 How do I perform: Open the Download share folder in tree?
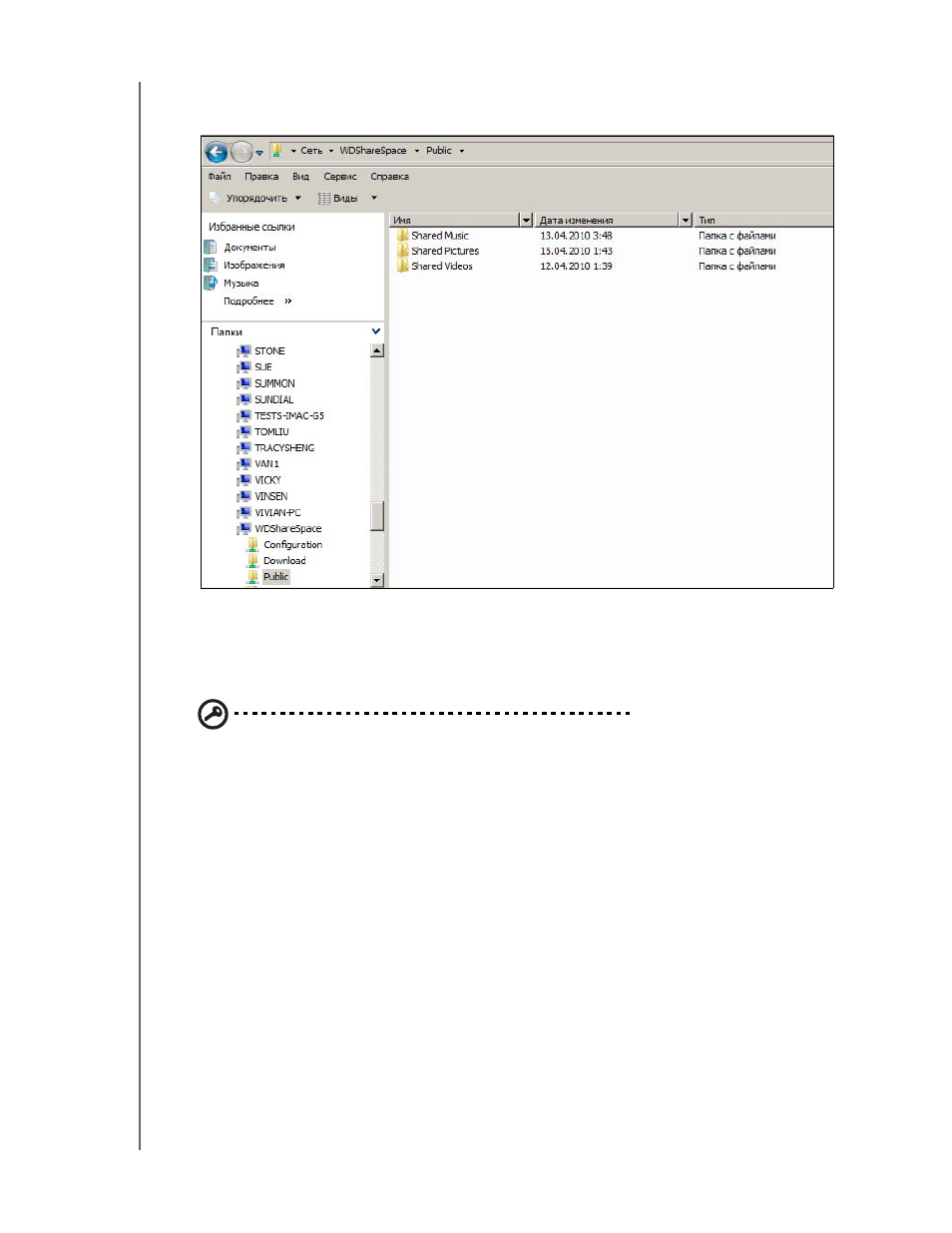pyautogui.click(x=284, y=561)
